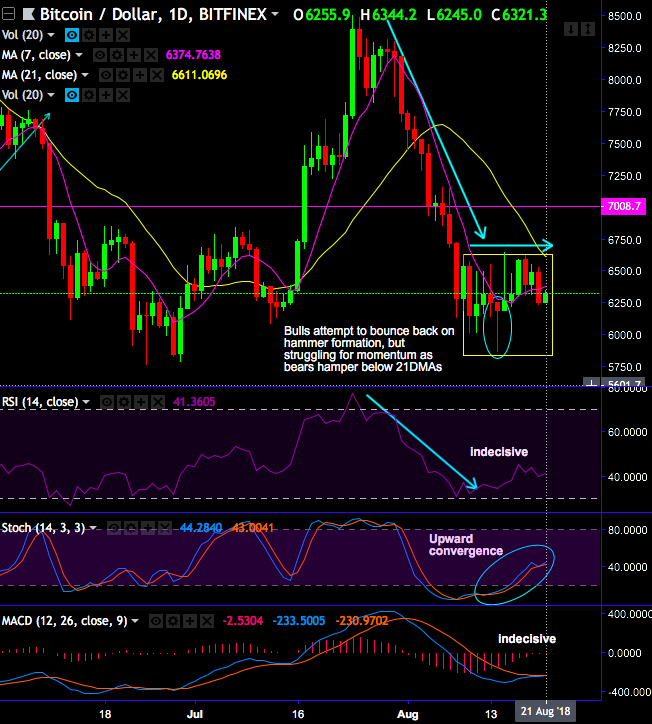The image size is (652, 724).
Task: Open settings gear of Vol (20) below MA (21)
Action: [x=89, y=96]
